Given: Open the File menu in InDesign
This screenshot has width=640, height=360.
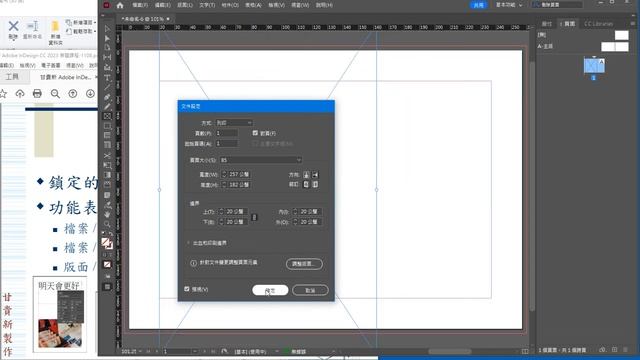Looking at the screenshot, I should [x=140, y=5].
